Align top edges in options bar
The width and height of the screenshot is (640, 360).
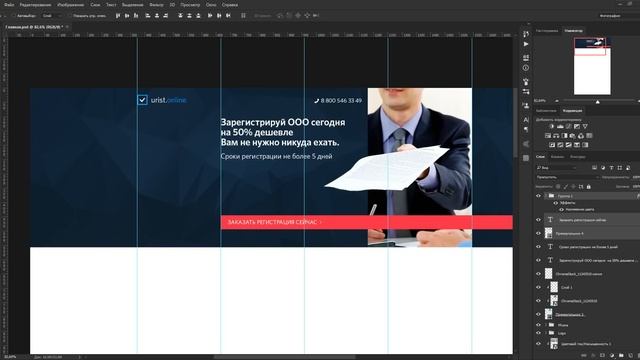tap(118, 16)
